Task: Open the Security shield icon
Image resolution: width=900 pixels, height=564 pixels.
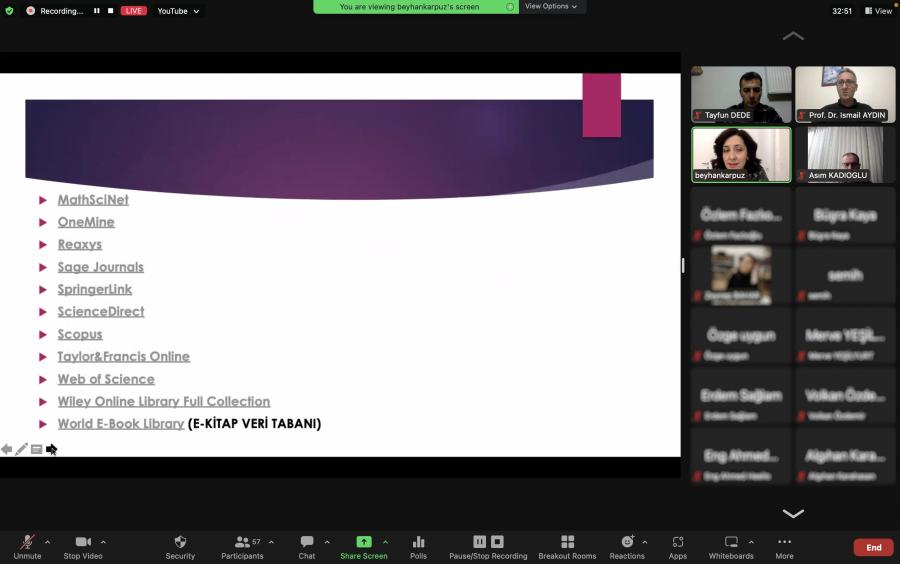Action: coord(180,542)
